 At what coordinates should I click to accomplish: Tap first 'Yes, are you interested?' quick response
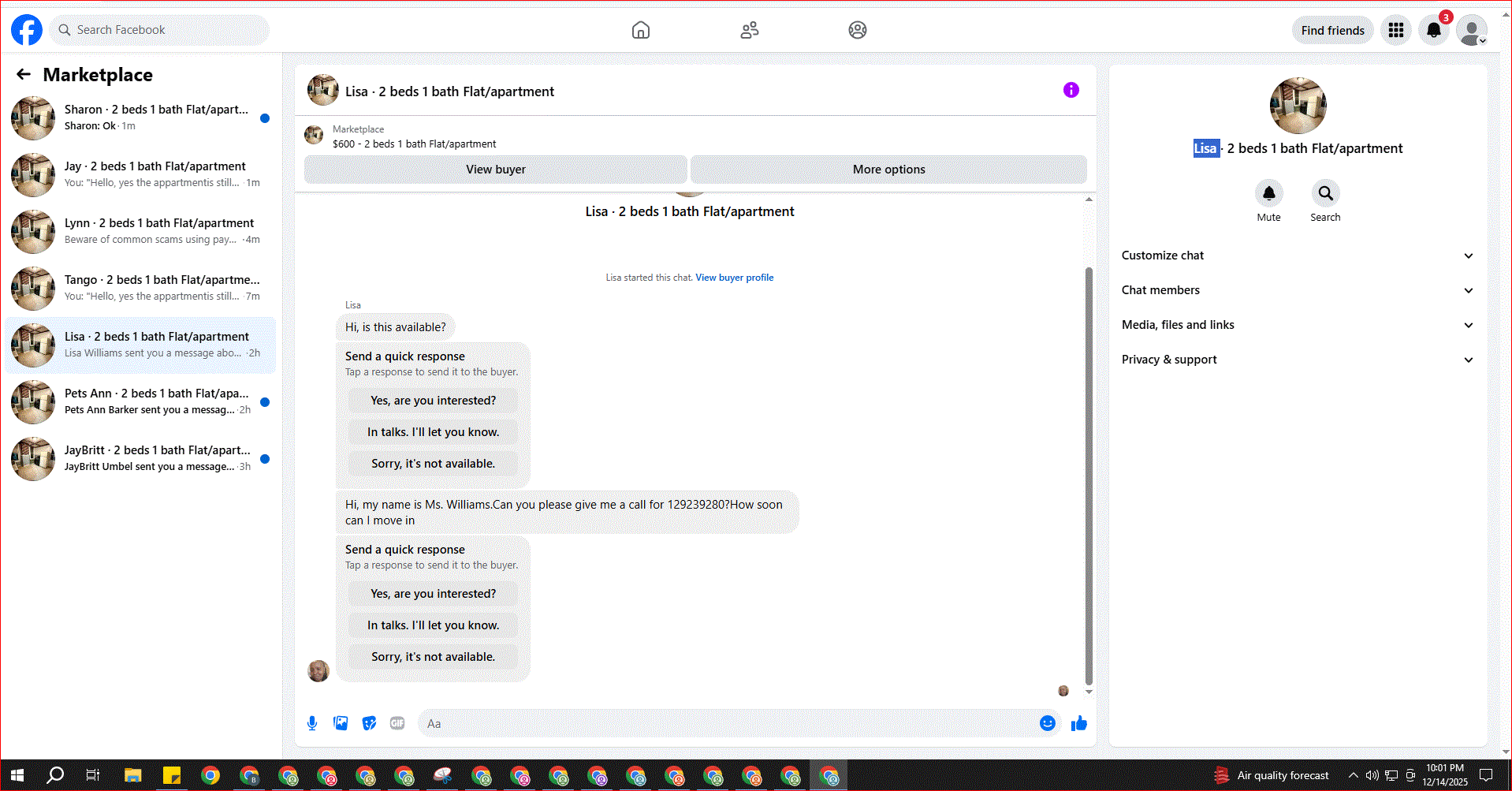(434, 401)
